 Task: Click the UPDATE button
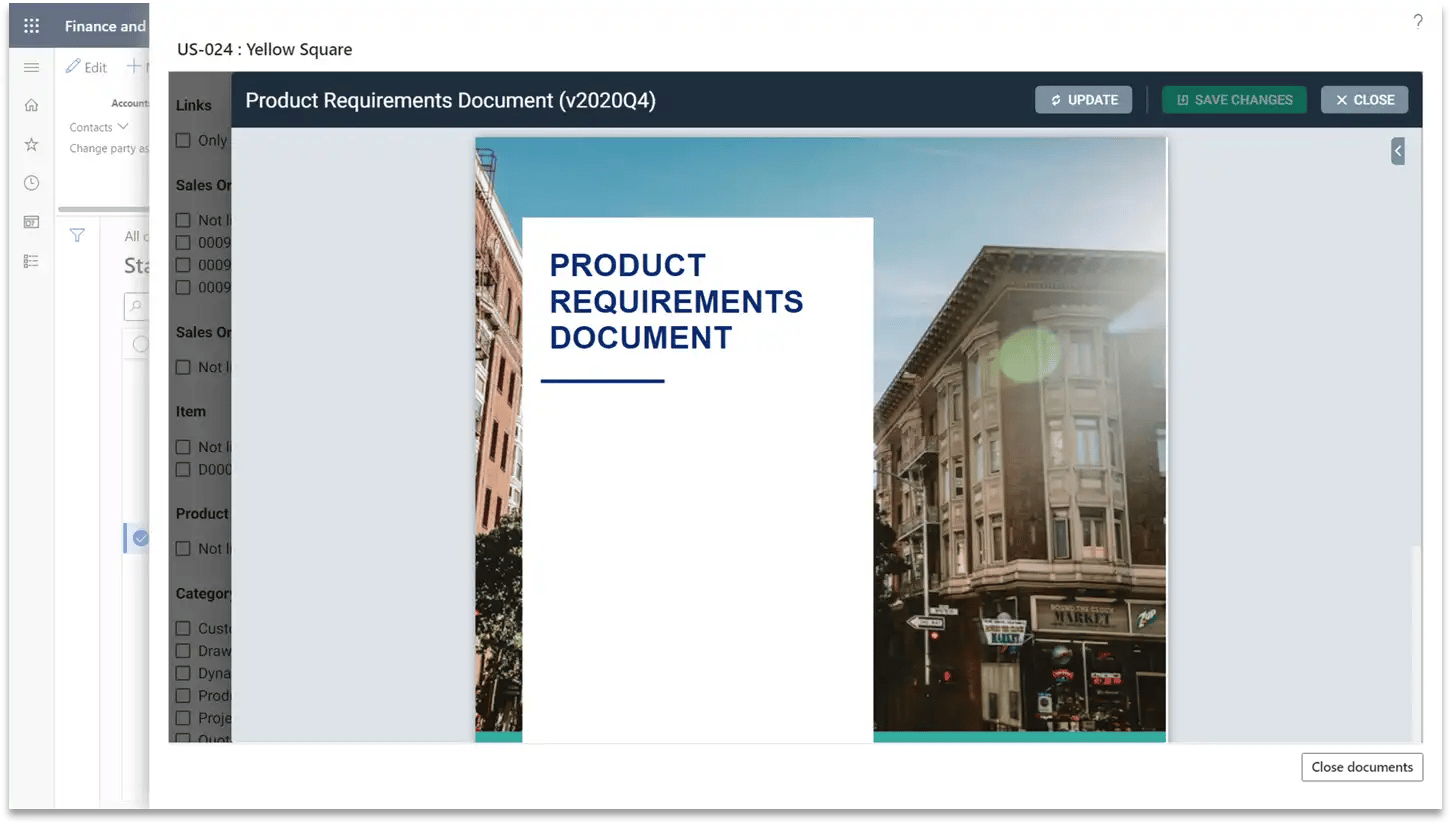[1083, 100]
